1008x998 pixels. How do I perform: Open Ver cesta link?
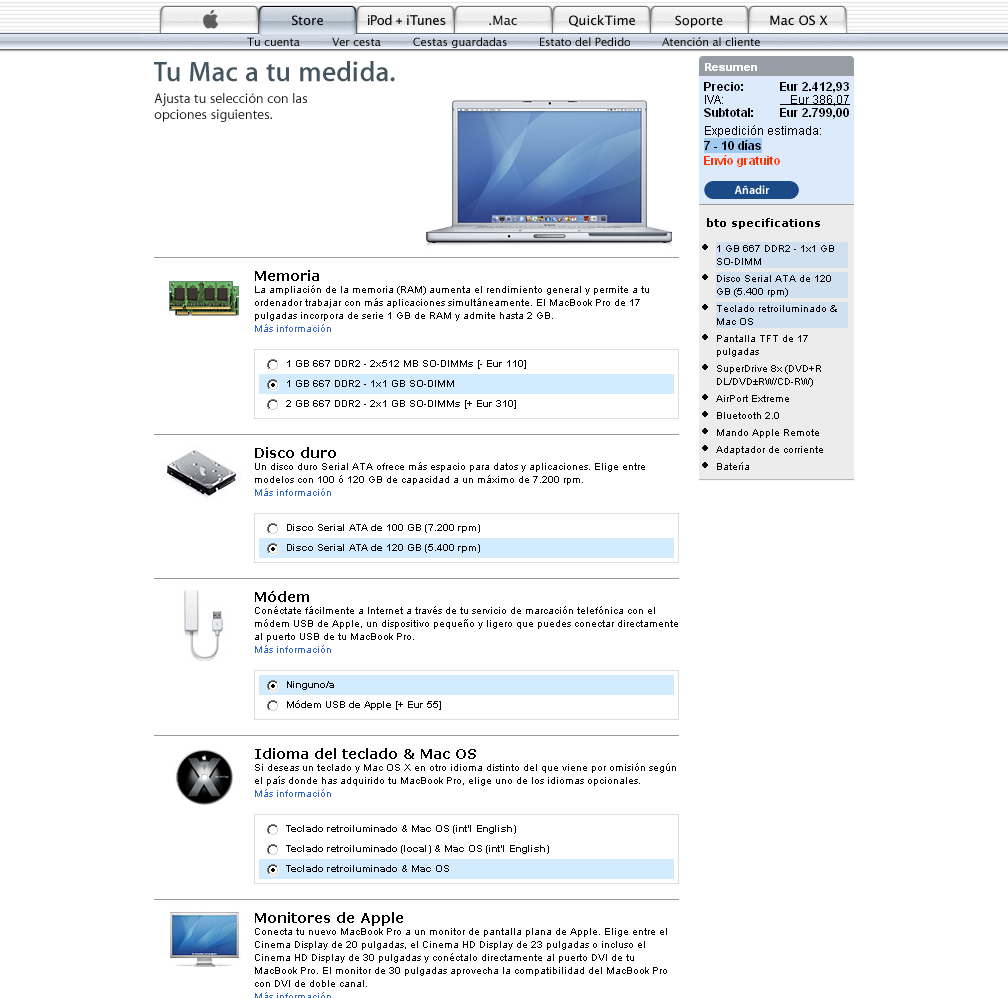click(356, 42)
